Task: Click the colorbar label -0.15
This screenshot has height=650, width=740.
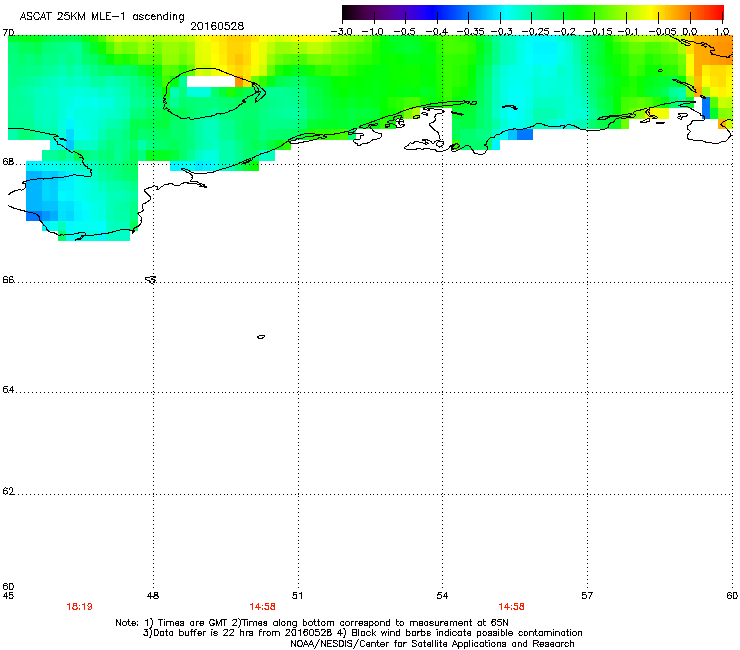Action: coord(598,32)
